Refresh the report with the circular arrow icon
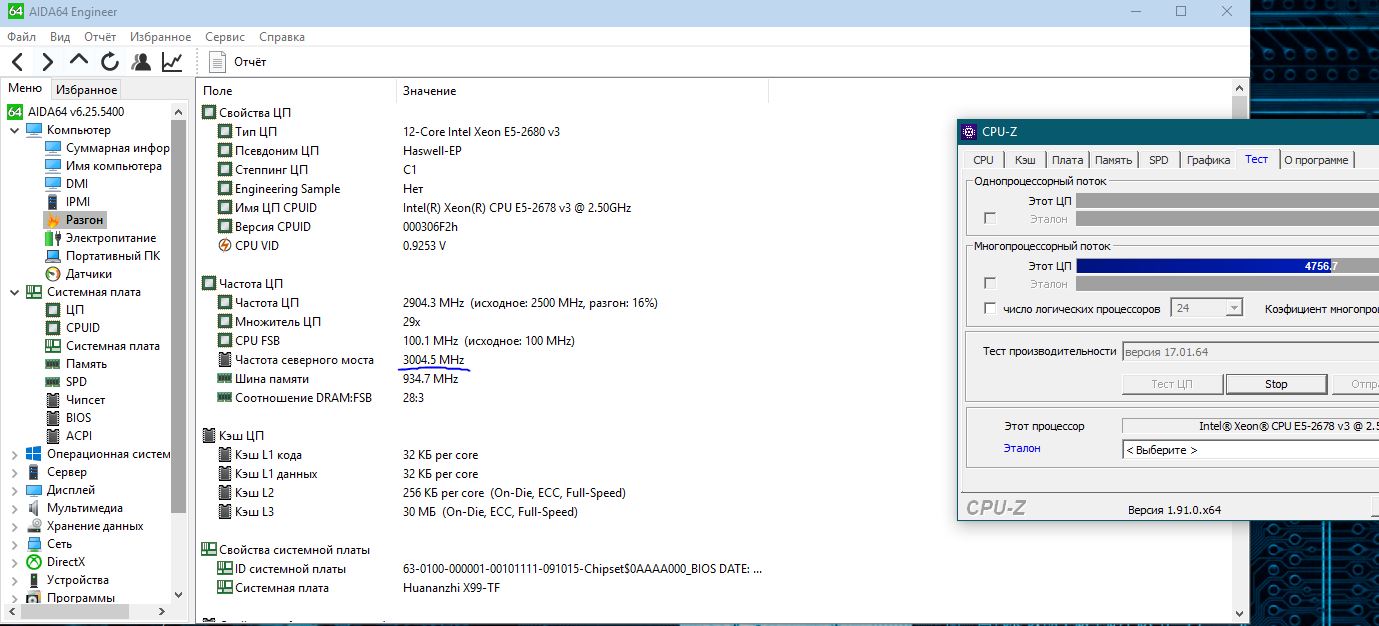Image resolution: width=1379 pixels, height=626 pixels. click(x=109, y=62)
